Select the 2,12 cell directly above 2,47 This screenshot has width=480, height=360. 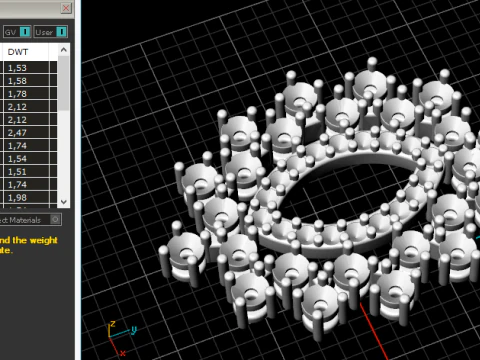(x=26, y=120)
